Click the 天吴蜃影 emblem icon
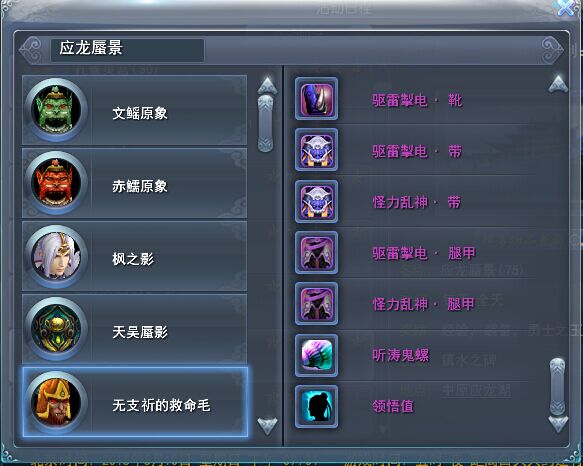The image size is (583, 466). point(56,329)
